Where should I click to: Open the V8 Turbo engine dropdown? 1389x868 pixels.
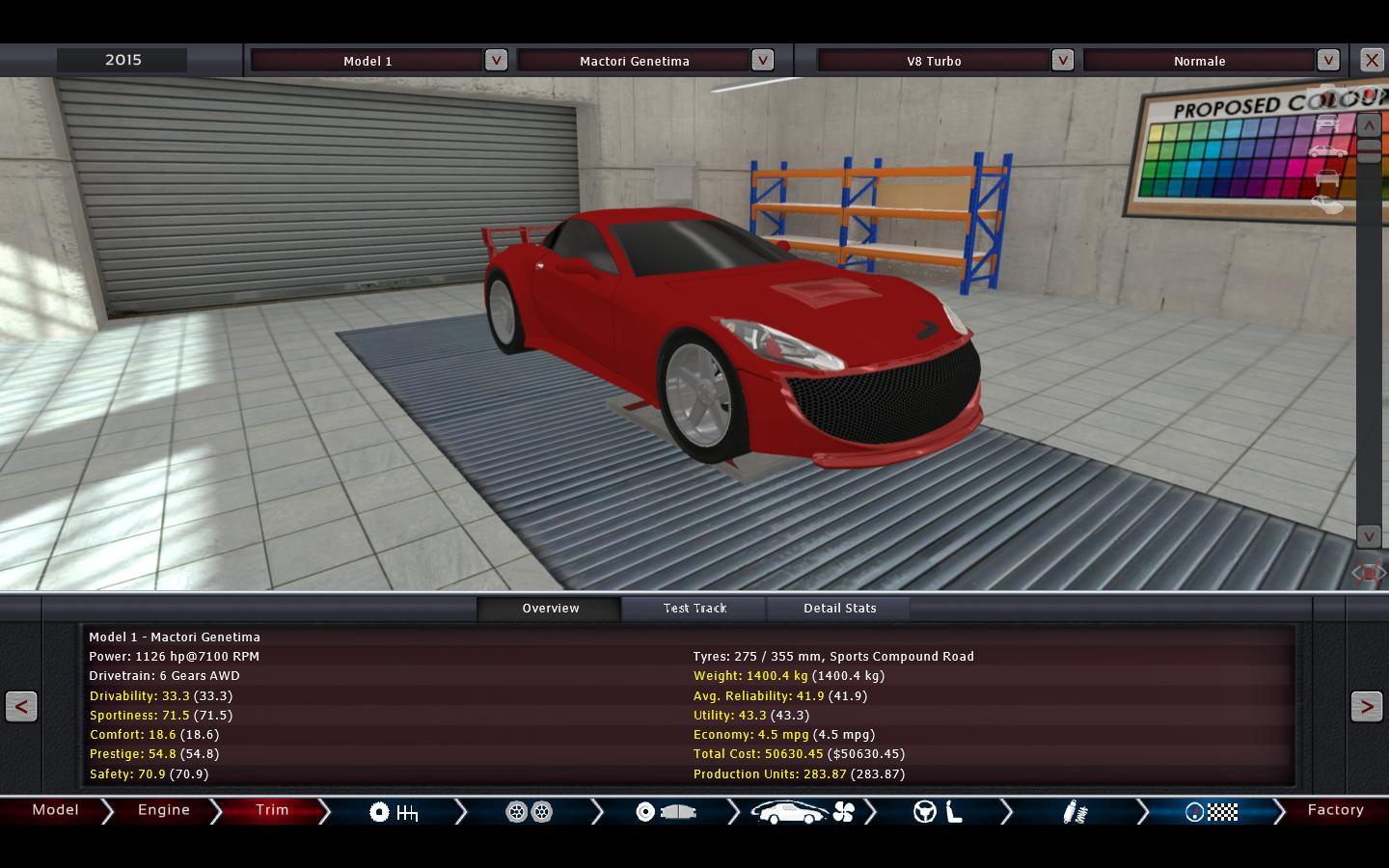[x=1062, y=60]
